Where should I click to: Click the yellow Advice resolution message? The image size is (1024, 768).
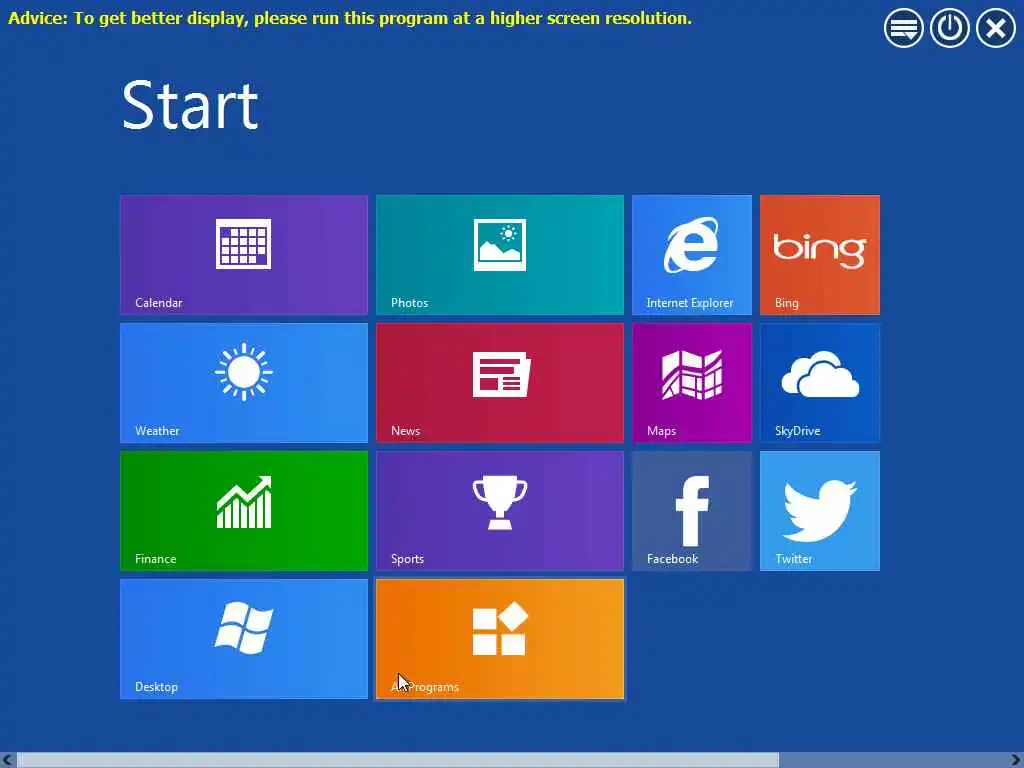(349, 18)
